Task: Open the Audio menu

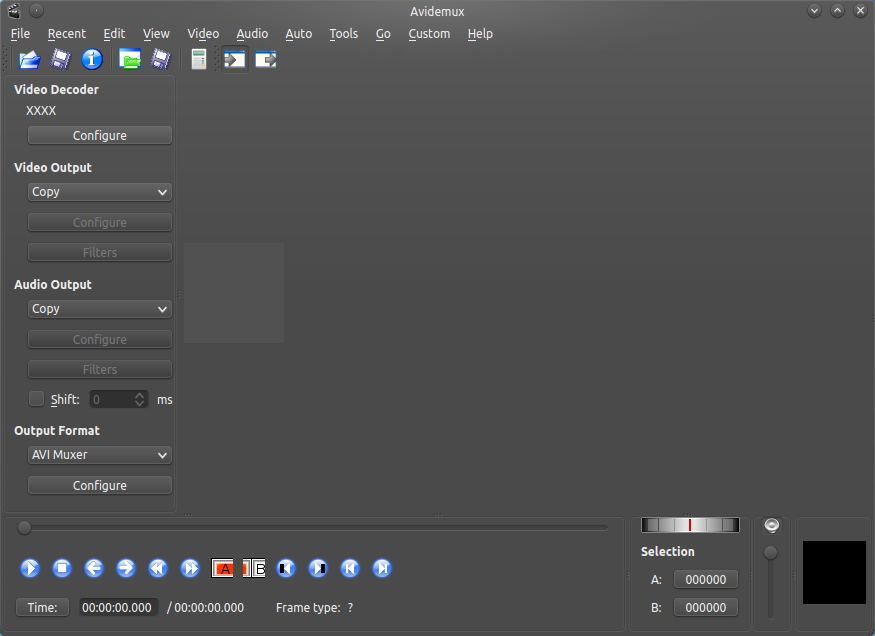Action: pos(252,34)
